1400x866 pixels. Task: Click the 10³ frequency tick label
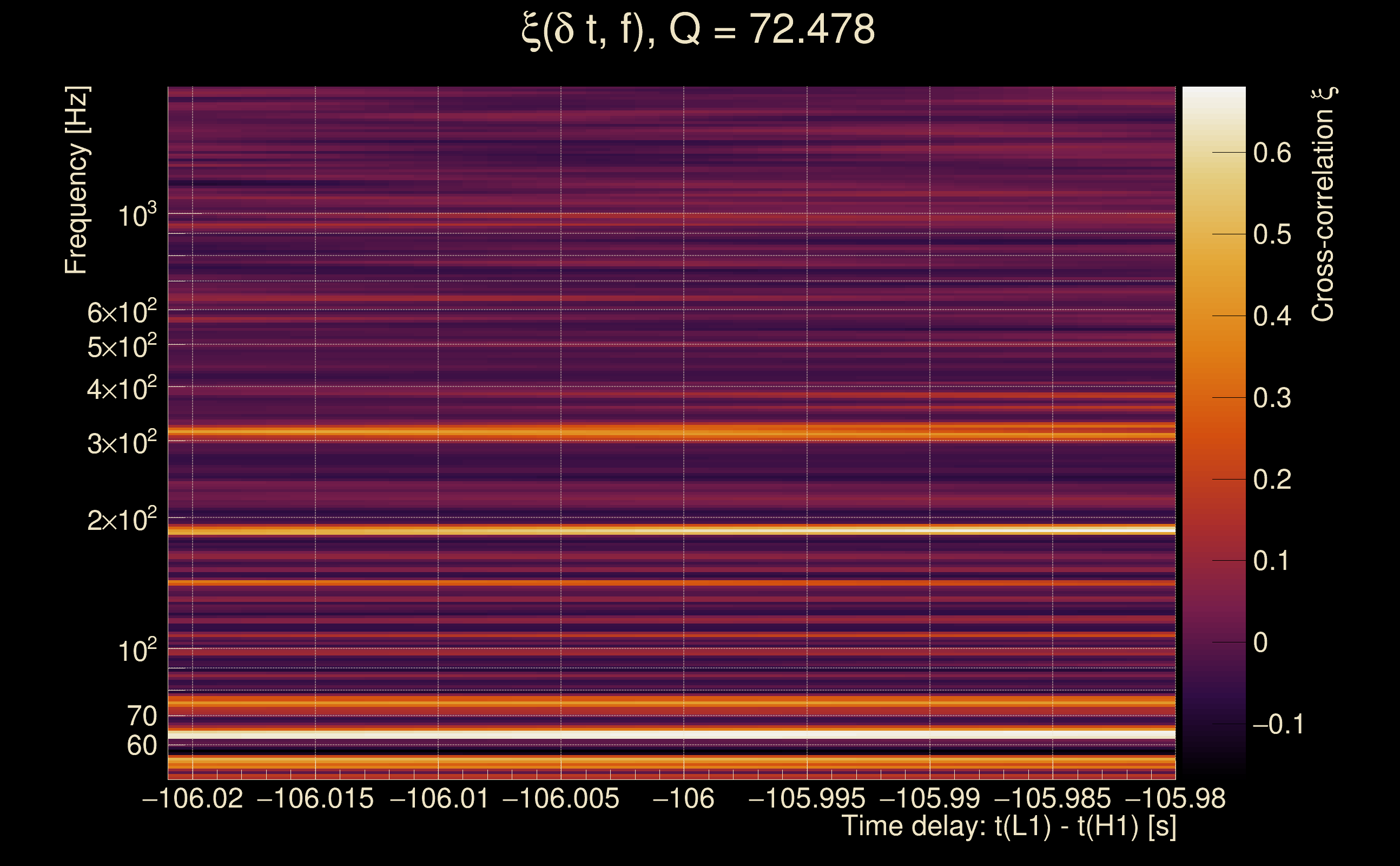(137, 216)
